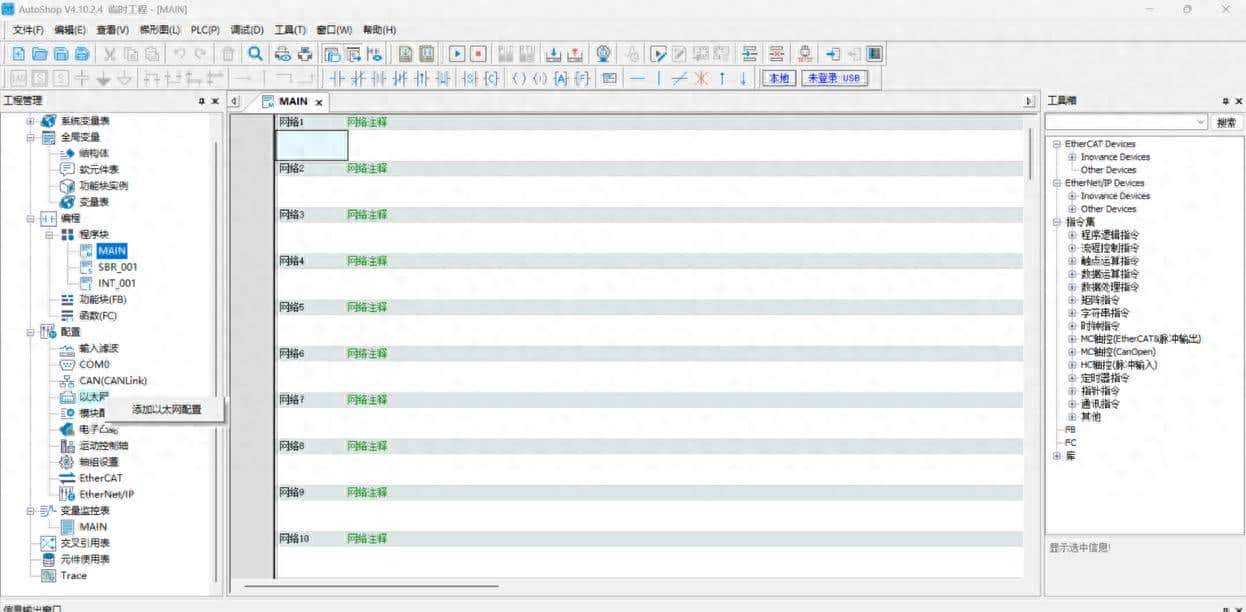Viewport: 1246px width, 612px height.
Task: Click the blue Run play icon
Action: click(x=457, y=54)
